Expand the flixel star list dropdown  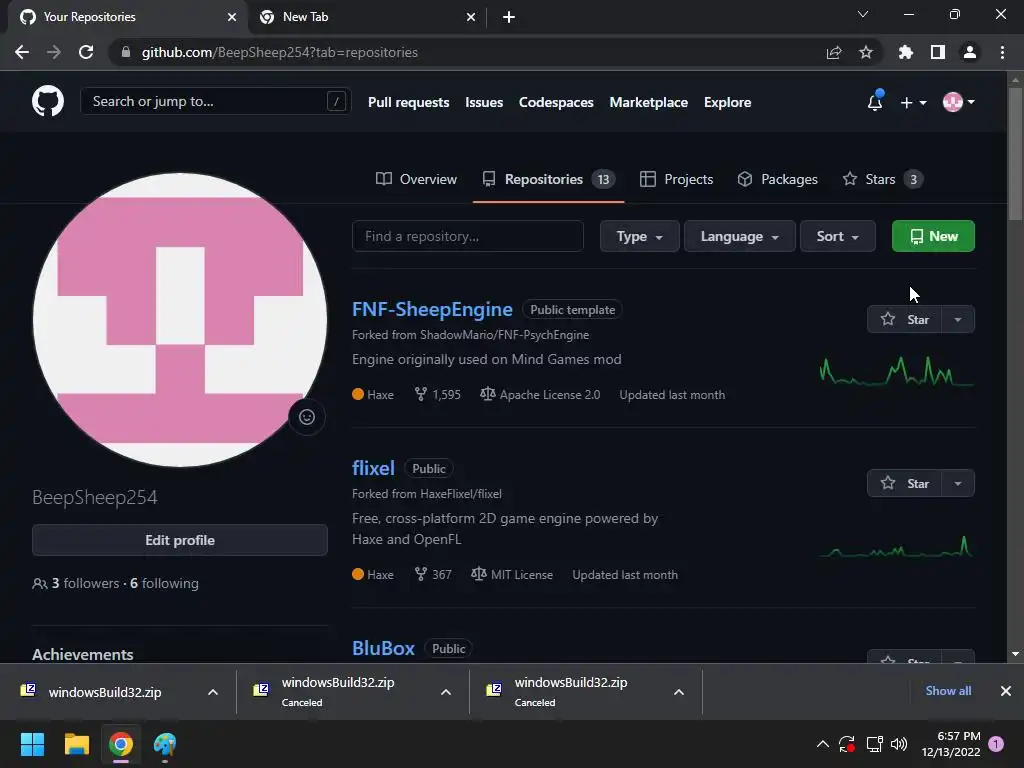pos(957,483)
